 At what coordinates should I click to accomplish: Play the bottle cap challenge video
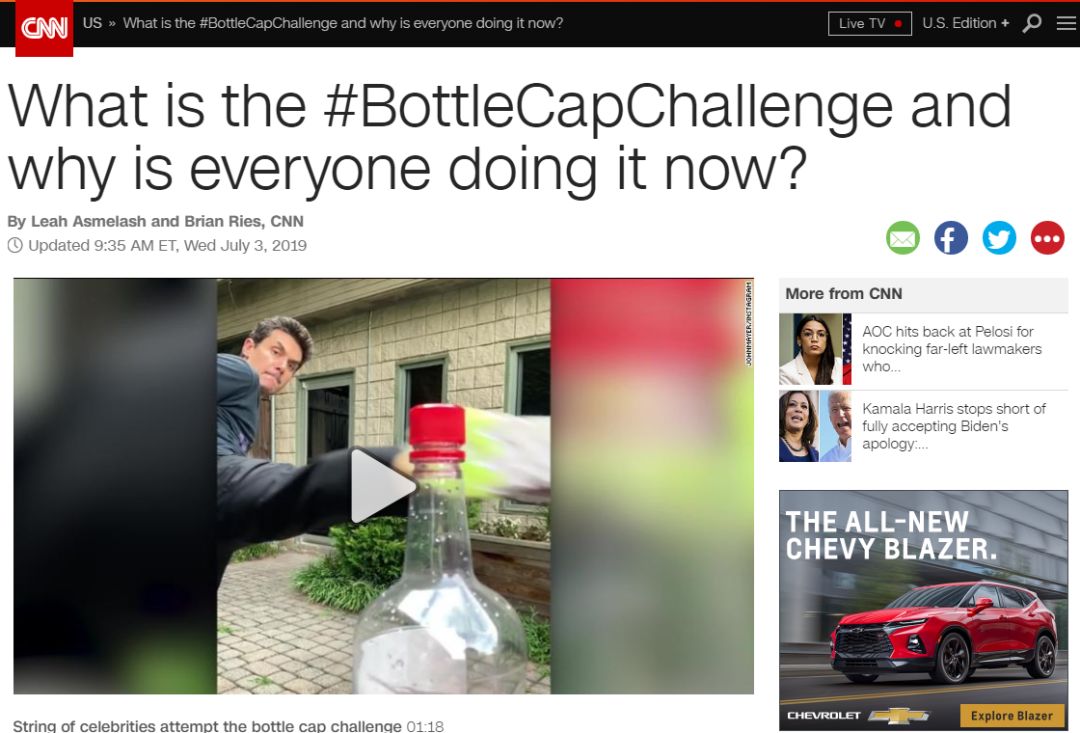[383, 486]
